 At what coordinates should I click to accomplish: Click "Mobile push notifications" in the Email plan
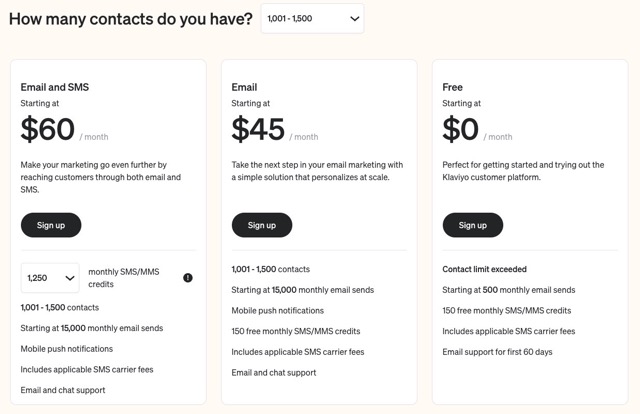278,311
